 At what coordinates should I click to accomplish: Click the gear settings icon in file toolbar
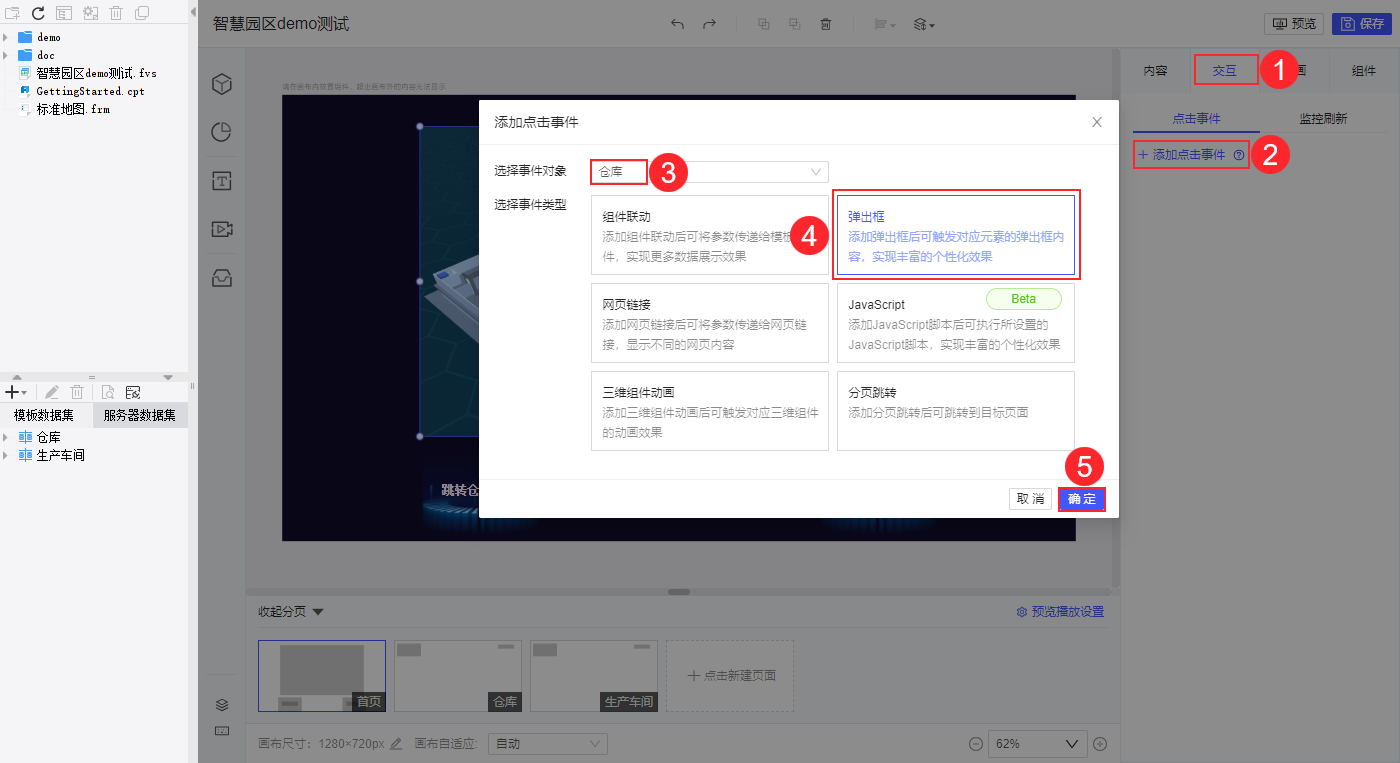coord(90,13)
